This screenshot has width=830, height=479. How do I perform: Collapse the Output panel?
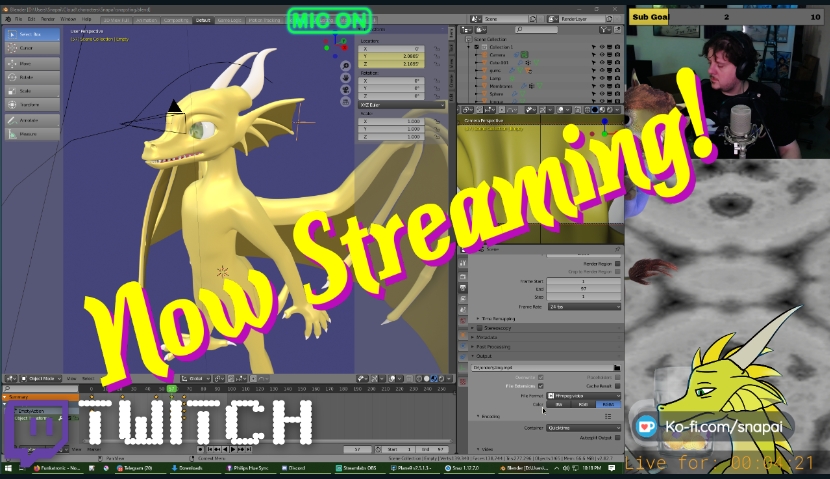482,357
